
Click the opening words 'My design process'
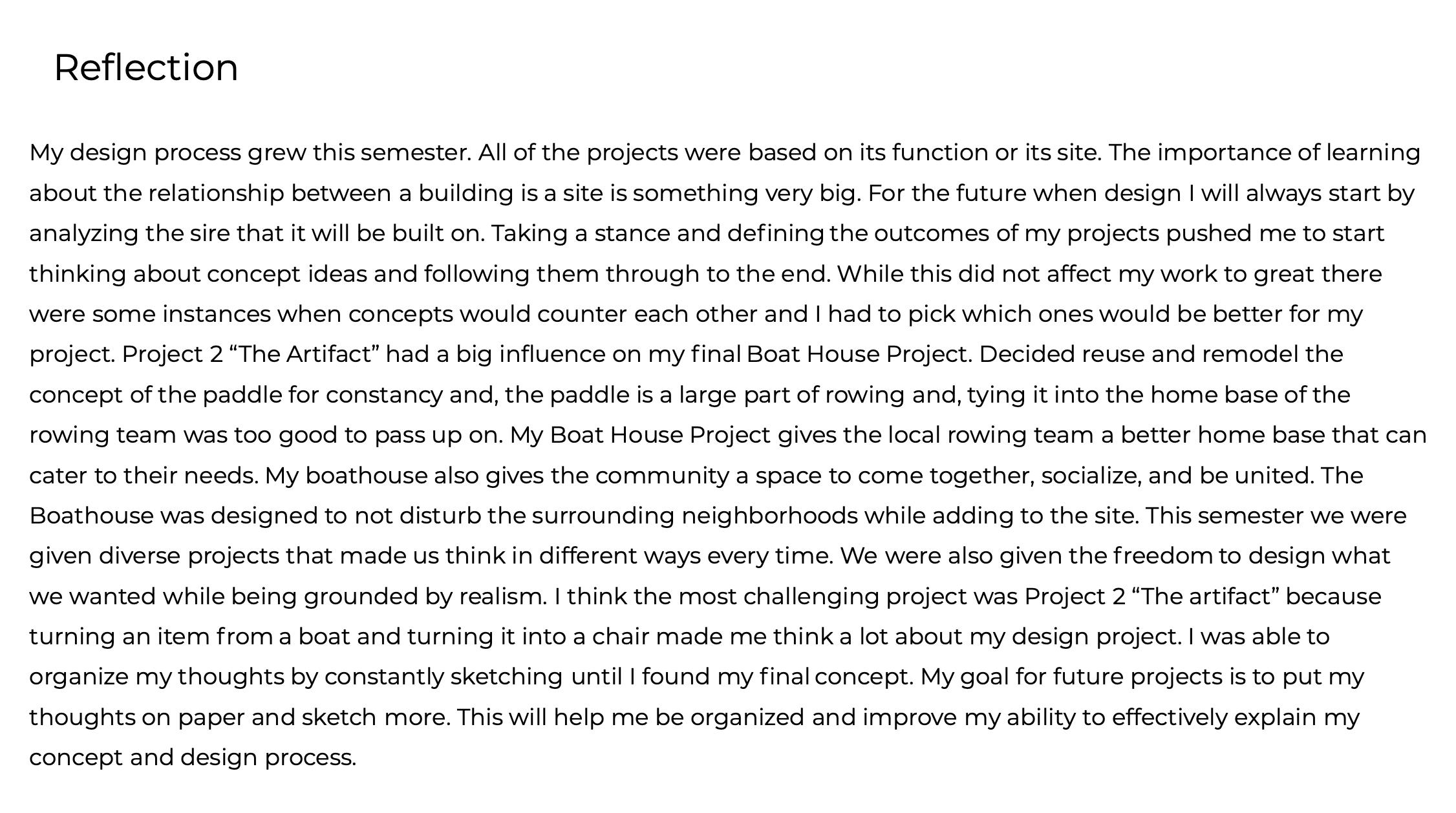click(x=135, y=154)
